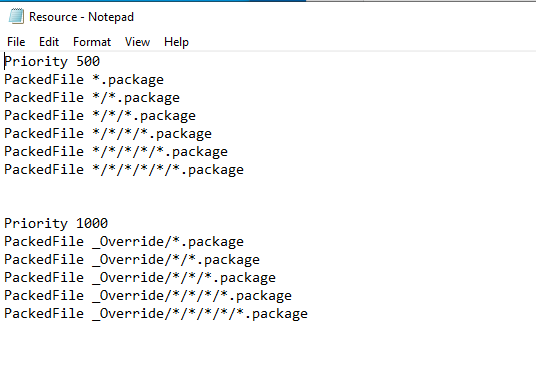Image resolution: width=536 pixels, height=377 pixels.
Task: Open the Help menu
Action: [176, 42]
